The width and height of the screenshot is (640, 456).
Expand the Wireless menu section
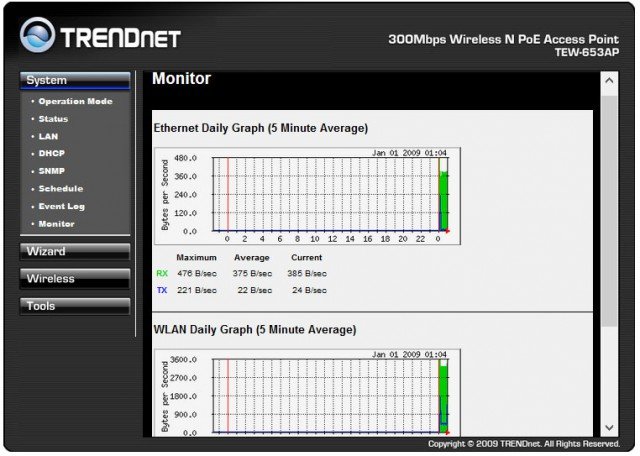74,278
